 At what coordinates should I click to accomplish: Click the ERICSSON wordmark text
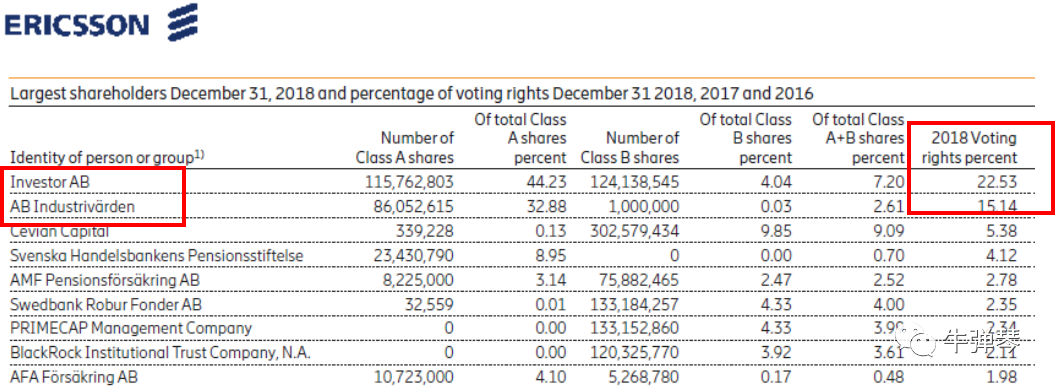click(77, 25)
